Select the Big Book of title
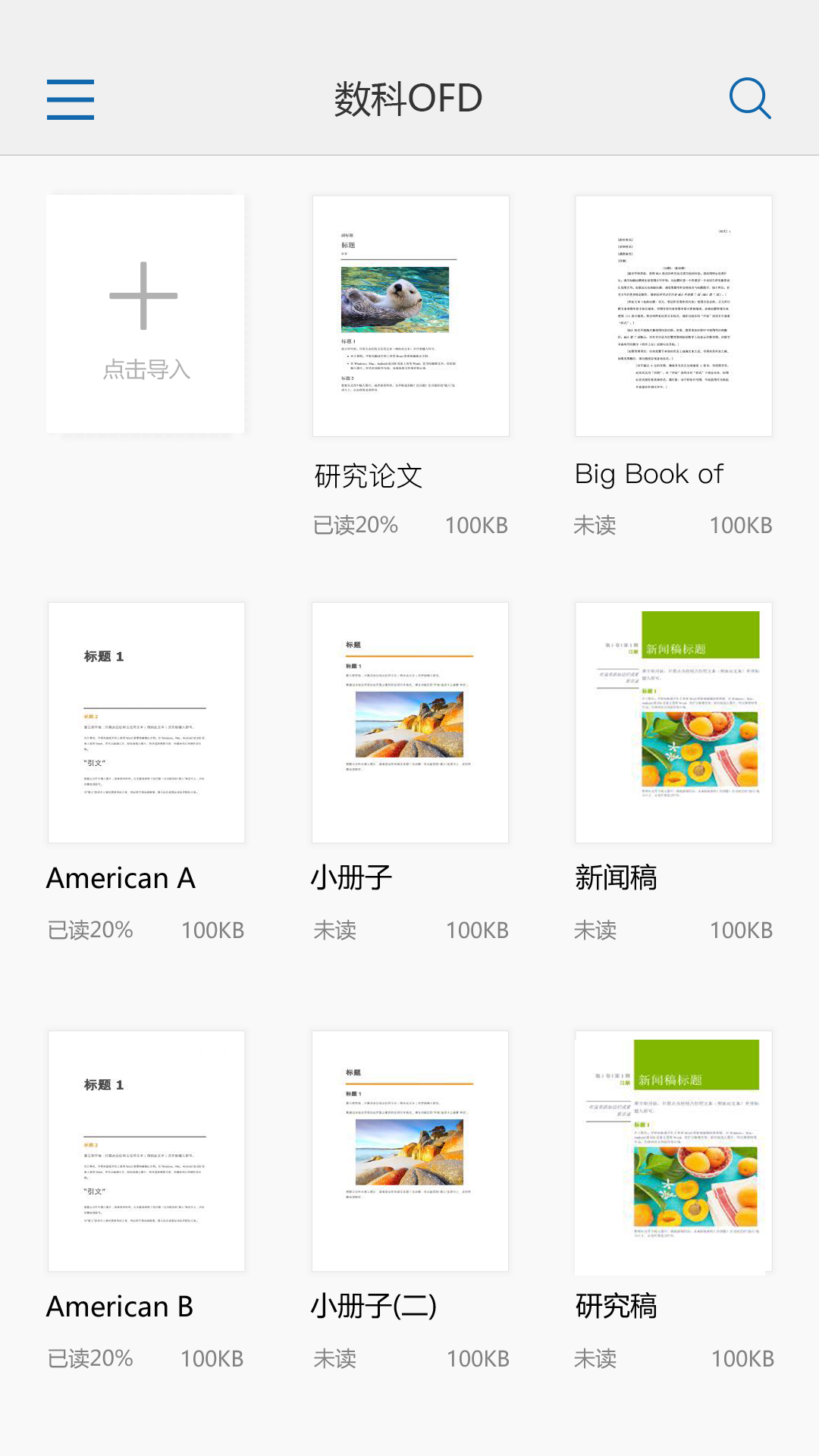The height and width of the screenshot is (1456, 819). click(649, 475)
